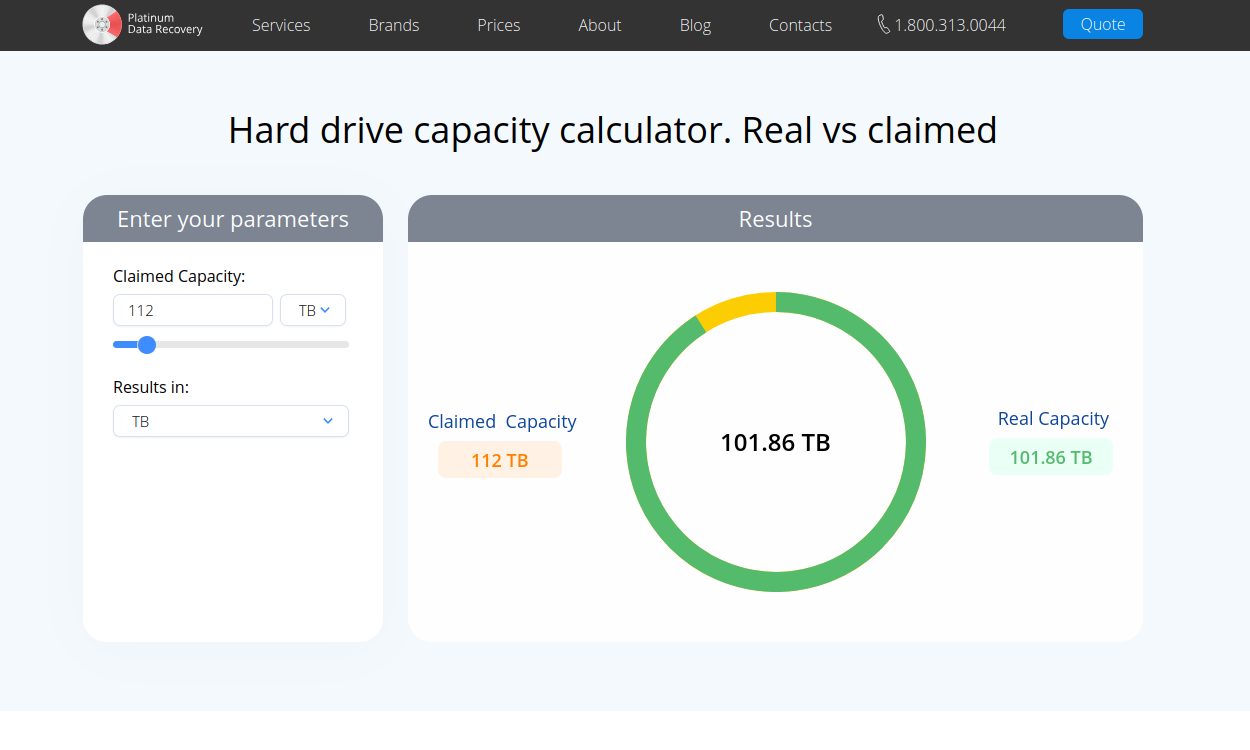Screen dimensions: 1250x750
Task: Focus the Claimed Capacity input showing 112
Action: click(193, 310)
